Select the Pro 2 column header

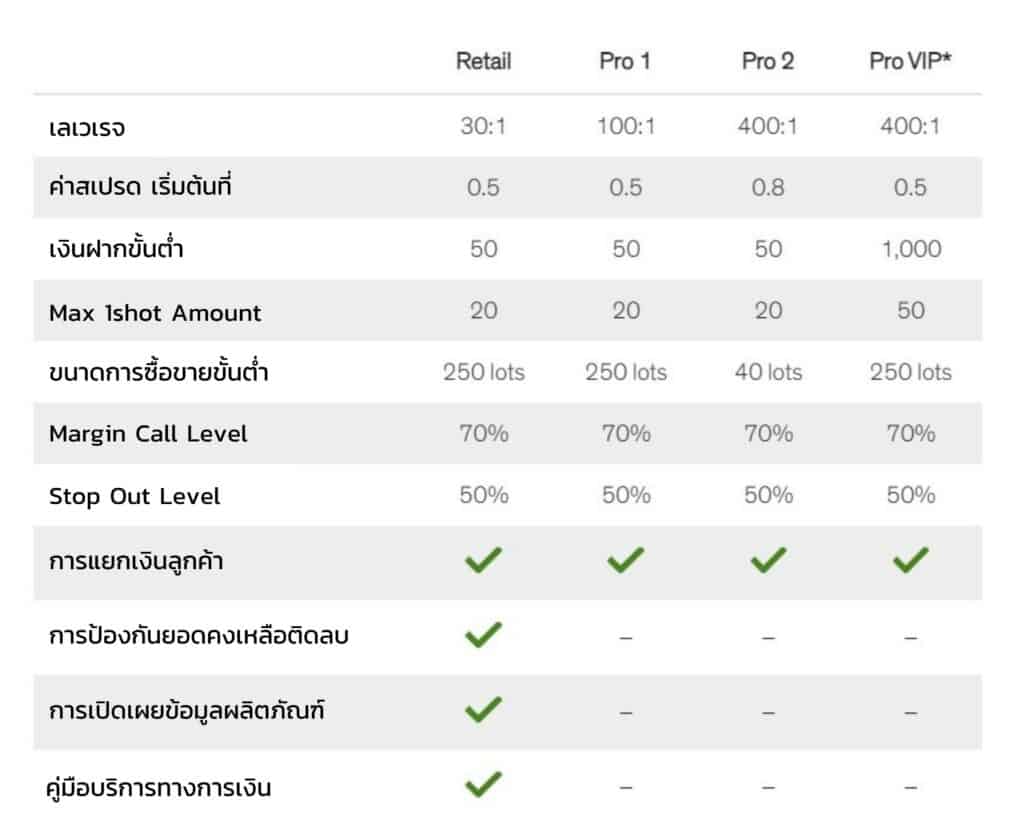(x=768, y=62)
